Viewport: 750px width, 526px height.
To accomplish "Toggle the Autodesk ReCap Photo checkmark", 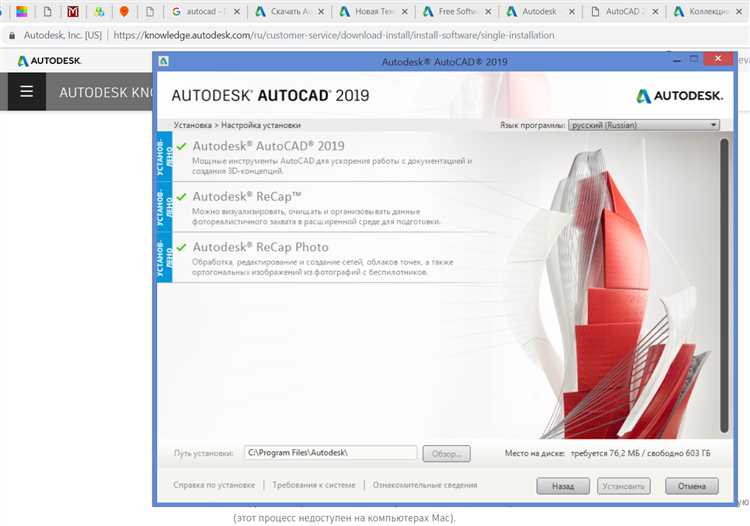I will click(181, 247).
